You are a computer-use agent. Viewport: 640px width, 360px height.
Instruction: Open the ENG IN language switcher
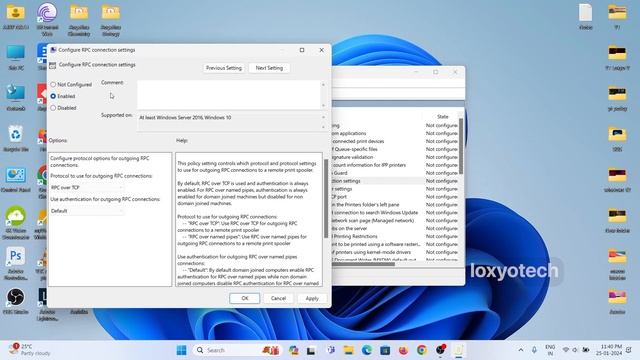pos(550,350)
